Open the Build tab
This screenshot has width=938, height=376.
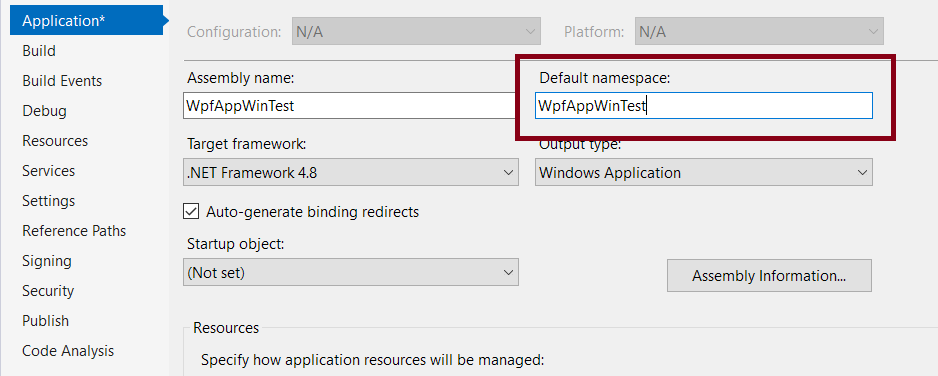click(39, 51)
